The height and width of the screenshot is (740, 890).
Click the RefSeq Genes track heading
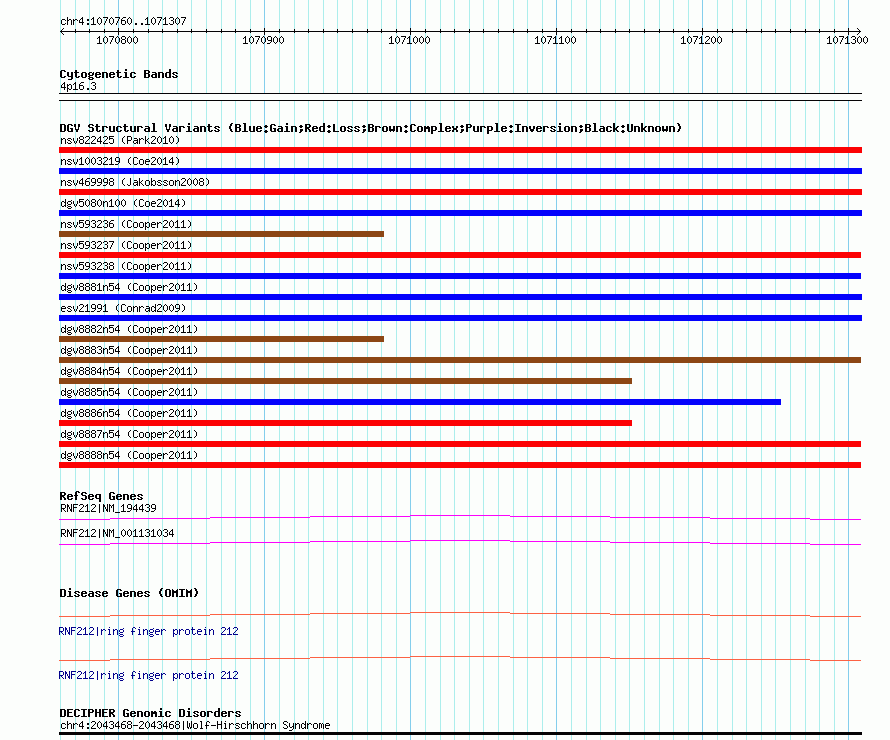(101, 496)
